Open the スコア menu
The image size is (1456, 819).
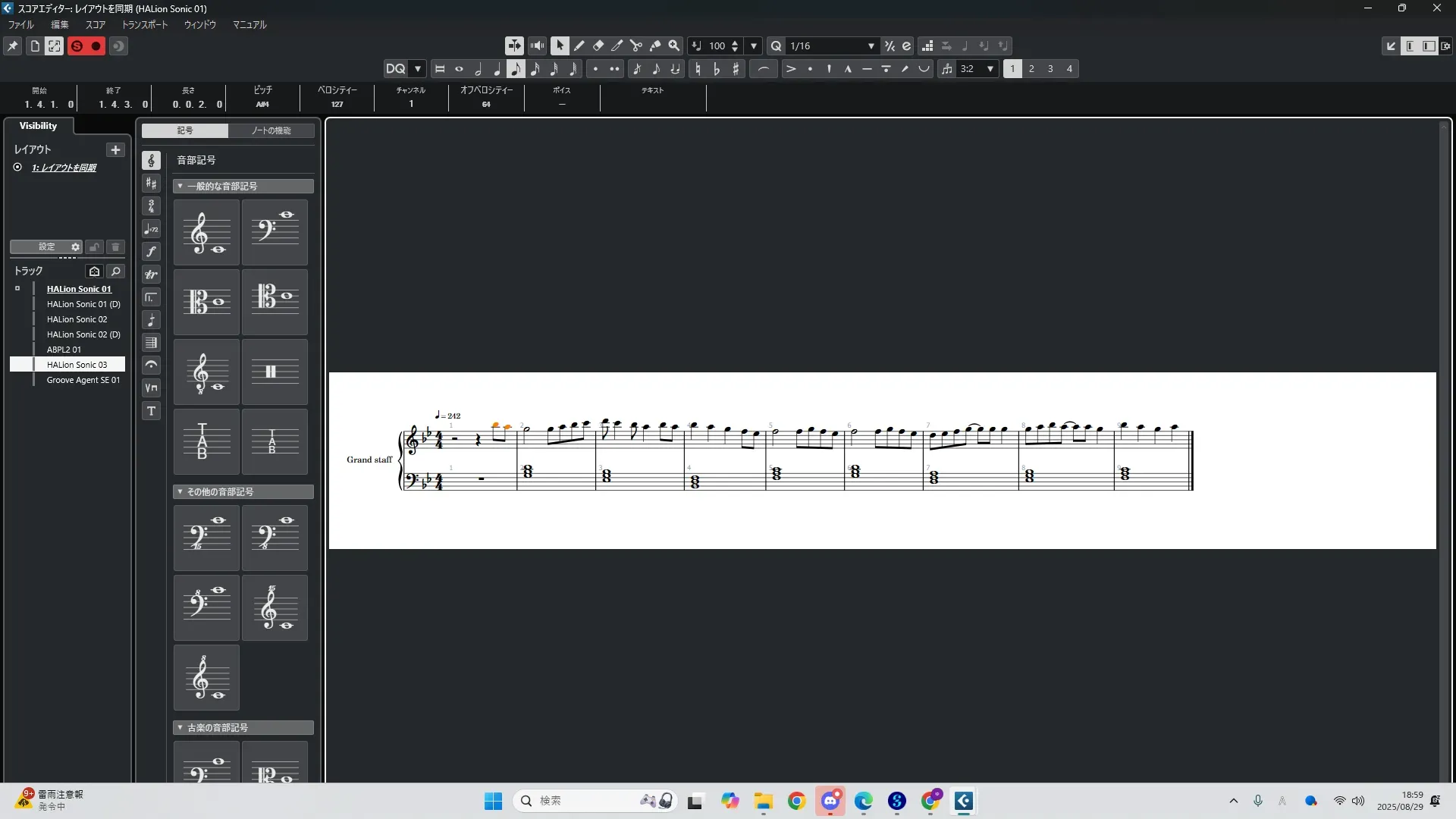95,25
